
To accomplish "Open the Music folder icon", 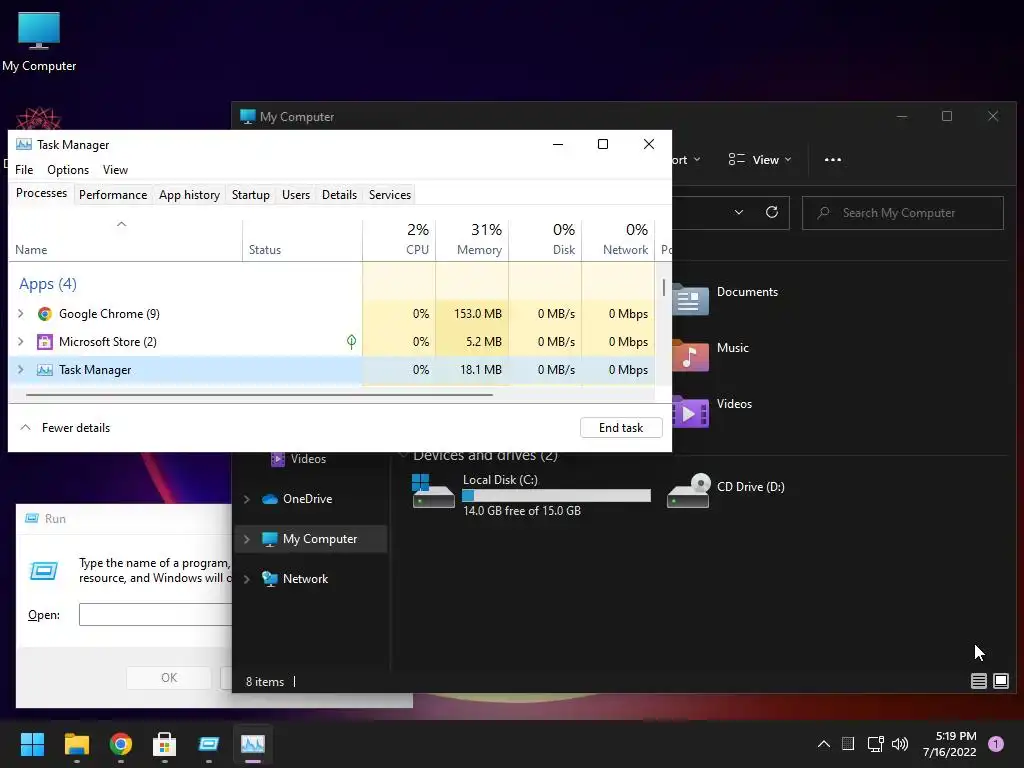I will pyautogui.click(x=690, y=356).
